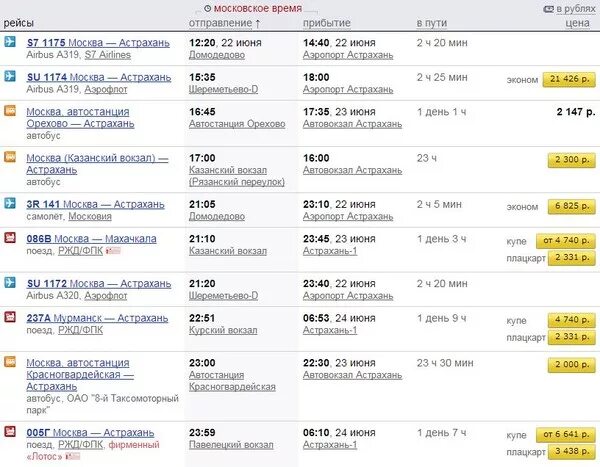Open train 086В Москва — Махачкала
600x467 pixels.
(91, 238)
